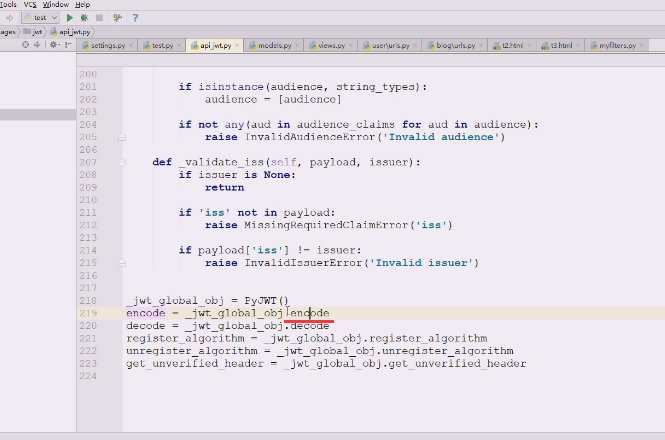The image size is (665, 440).
Task: Close the blog\urls.py tab
Action: click(481, 45)
